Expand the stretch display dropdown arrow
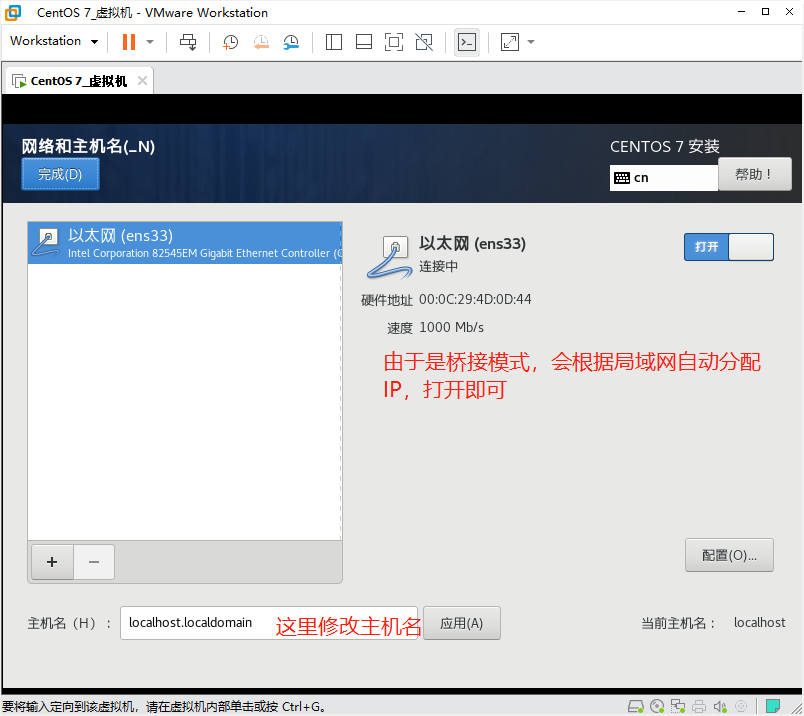Image resolution: width=804 pixels, height=716 pixels. 531,42
